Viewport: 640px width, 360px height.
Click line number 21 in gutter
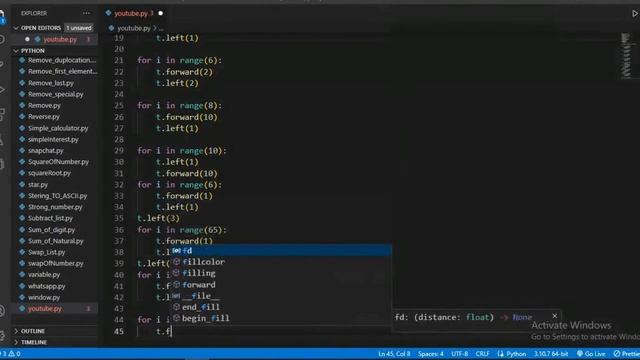pos(119,60)
